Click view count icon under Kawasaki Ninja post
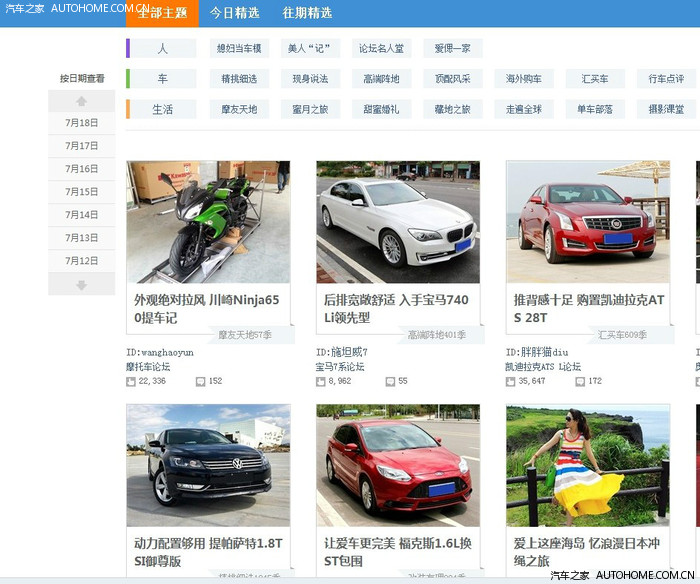 click(131, 381)
